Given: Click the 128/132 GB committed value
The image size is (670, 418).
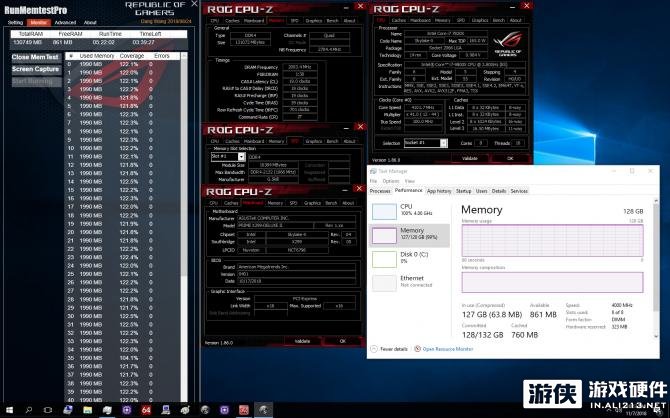Looking at the screenshot, I should [482, 335].
